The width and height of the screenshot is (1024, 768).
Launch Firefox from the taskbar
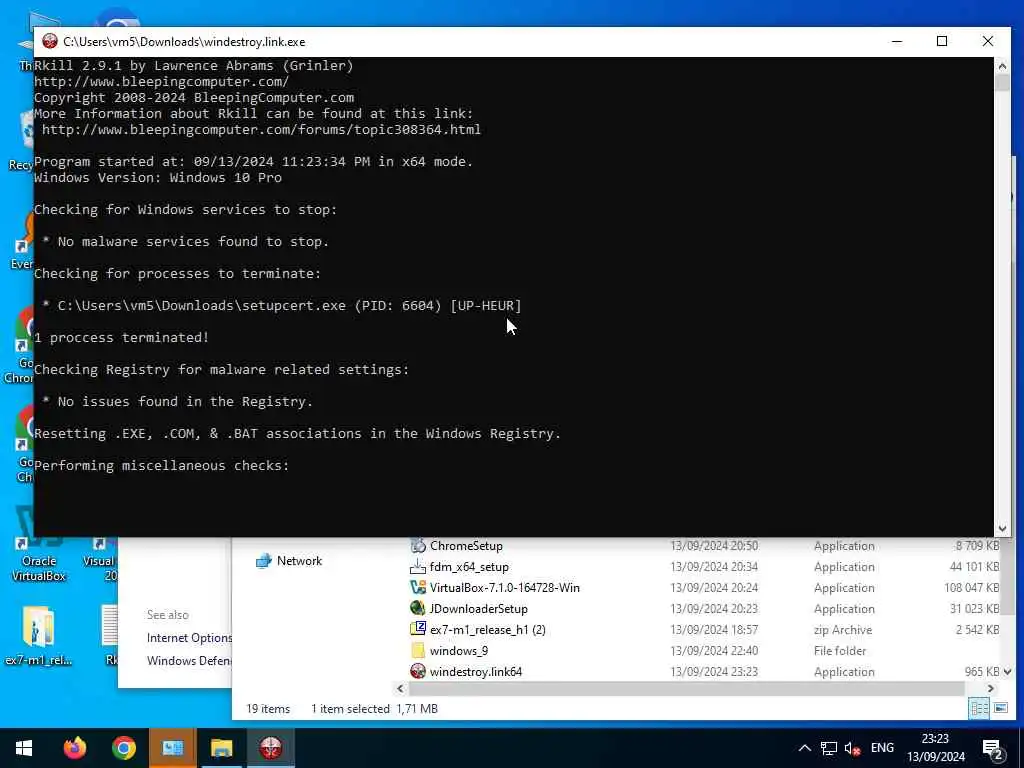[74, 748]
